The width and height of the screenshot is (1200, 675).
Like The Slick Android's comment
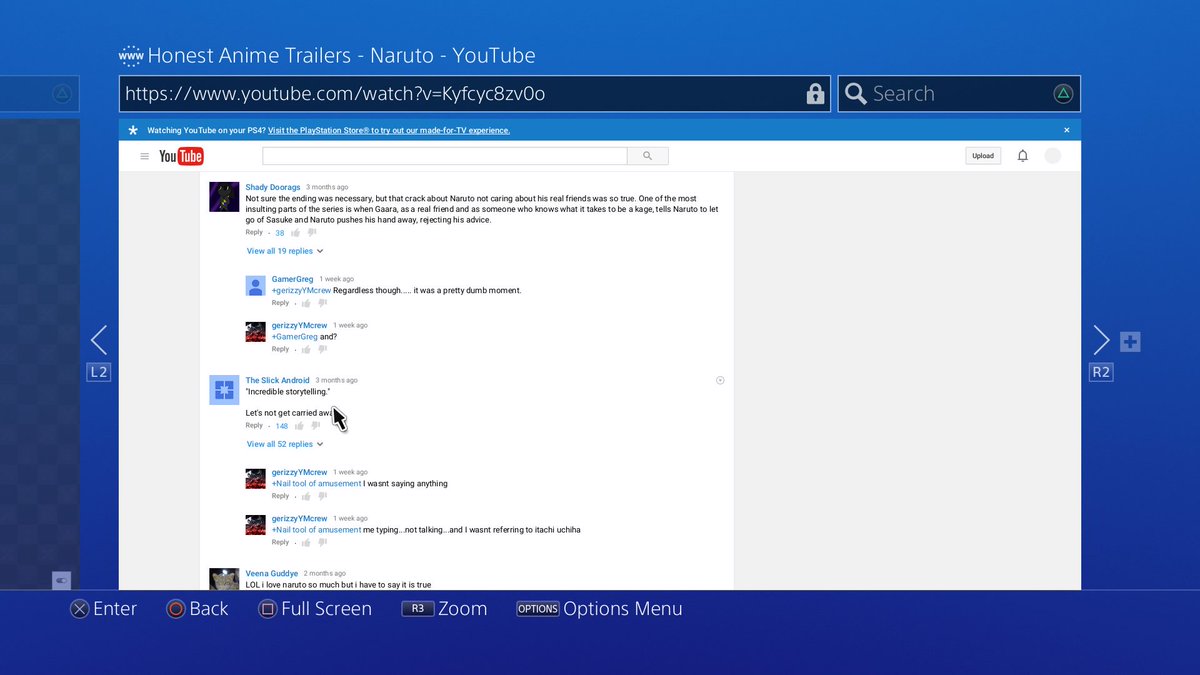[299, 426]
